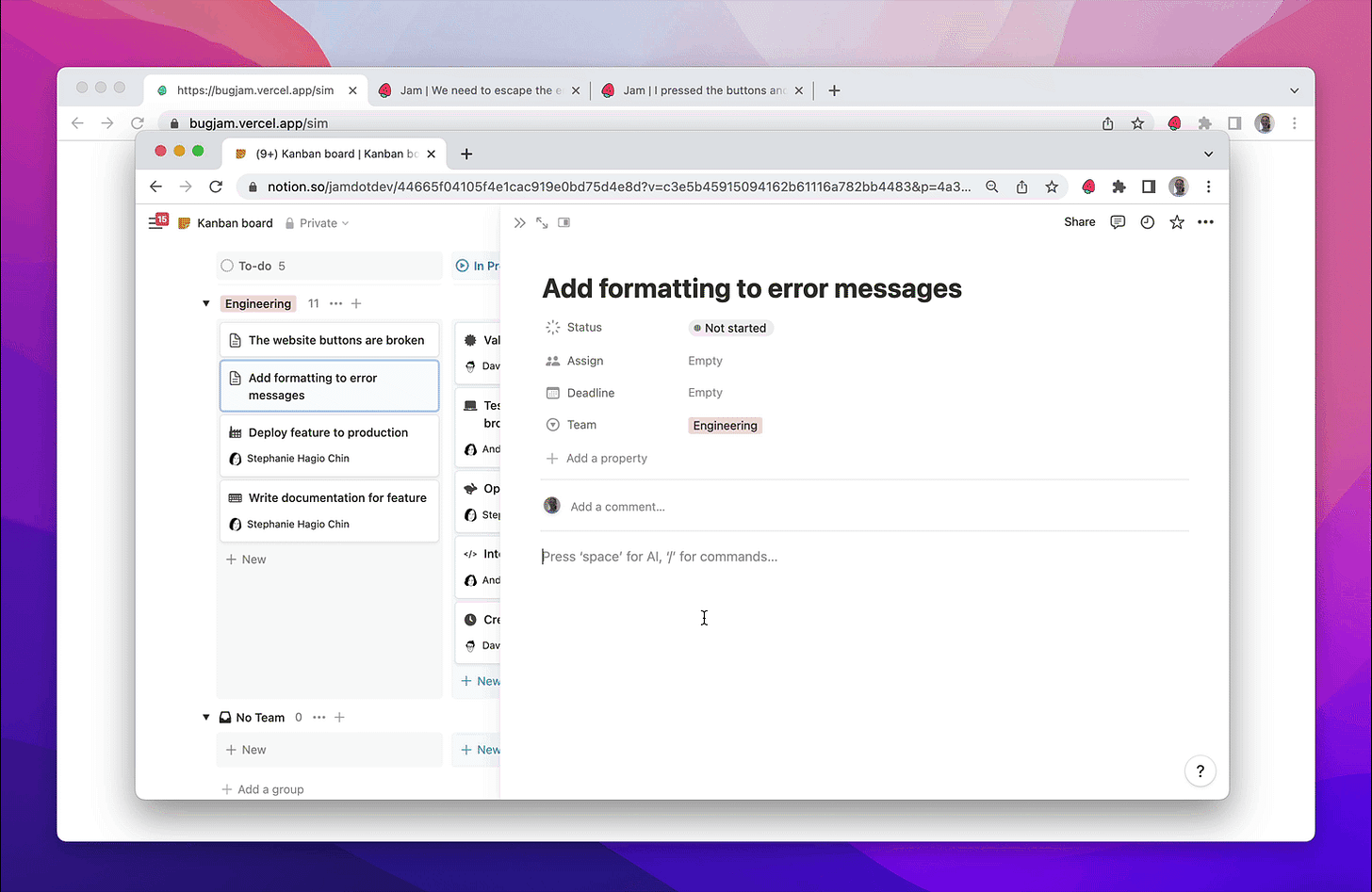Open page updates history clock icon

click(x=1147, y=222)
